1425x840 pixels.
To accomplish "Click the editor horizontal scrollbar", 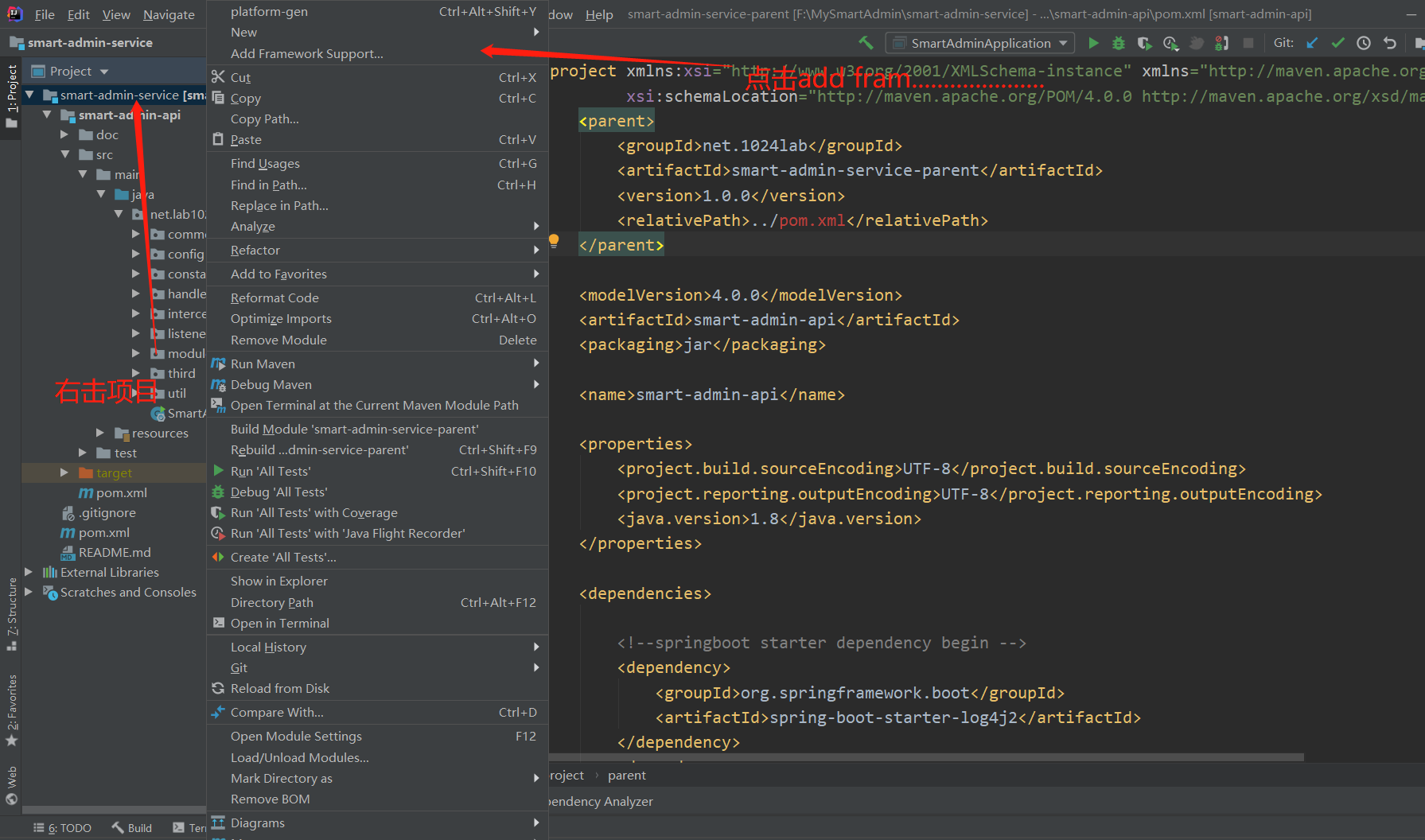I will coord(926,757).
